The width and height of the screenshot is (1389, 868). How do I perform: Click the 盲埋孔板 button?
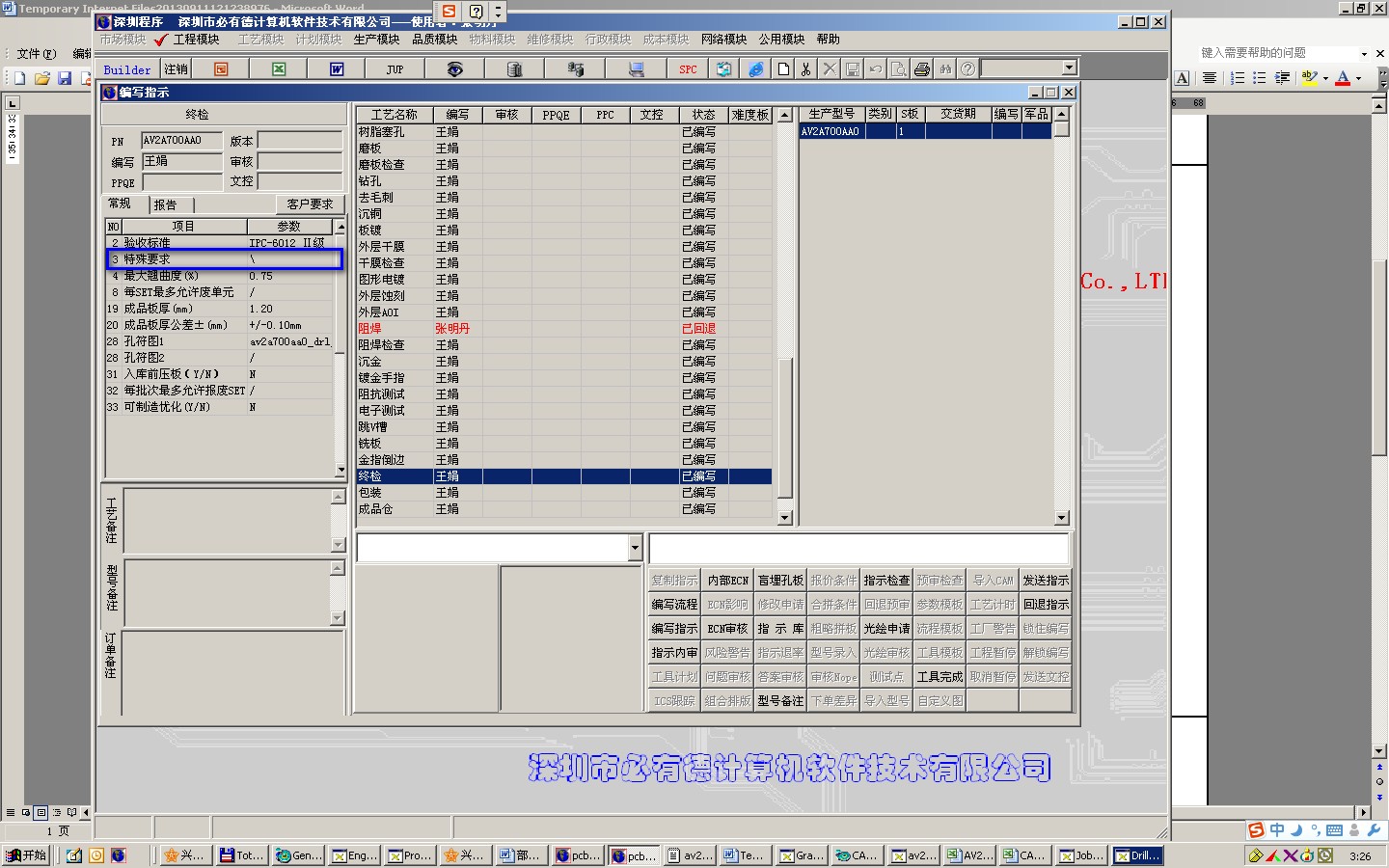780,581
